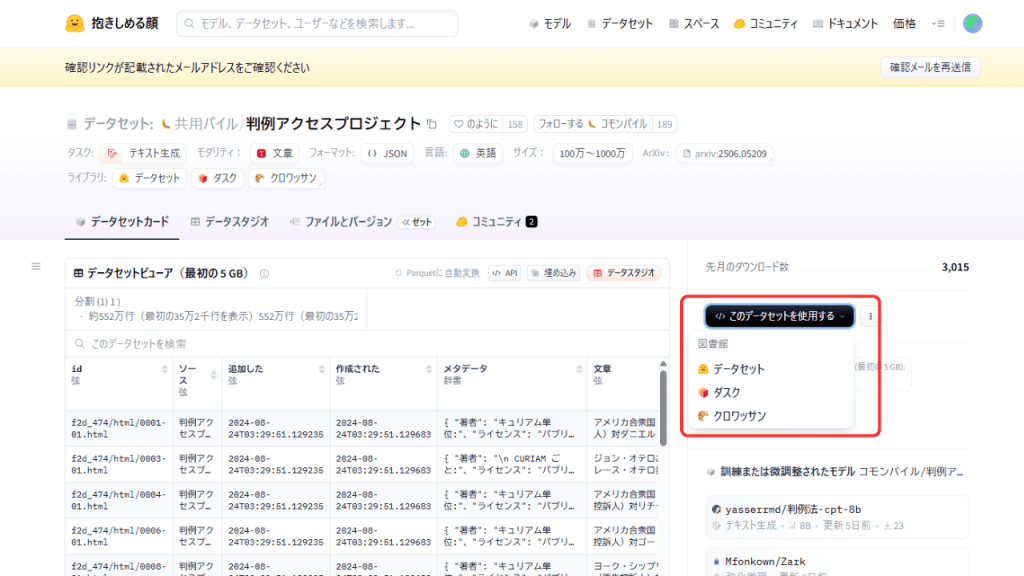Open ファイルとバージョン tab
Viewport: 1024px width, 576px height.
click(341, 222)
